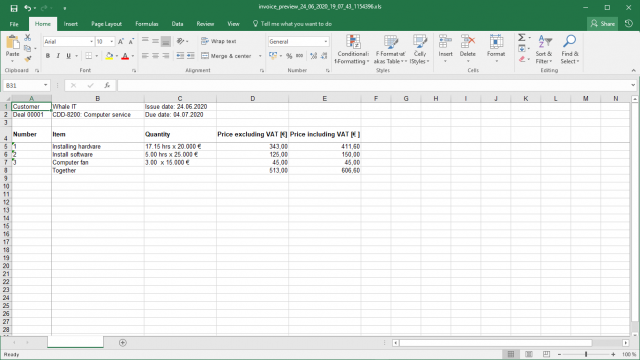Center text horizontally

156,56
